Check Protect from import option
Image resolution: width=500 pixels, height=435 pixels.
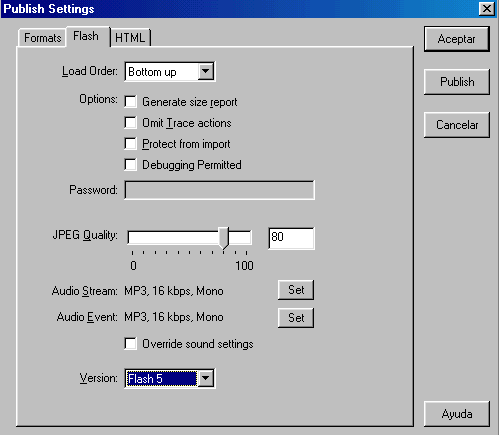pyautogui.click(x=130, y=143)
